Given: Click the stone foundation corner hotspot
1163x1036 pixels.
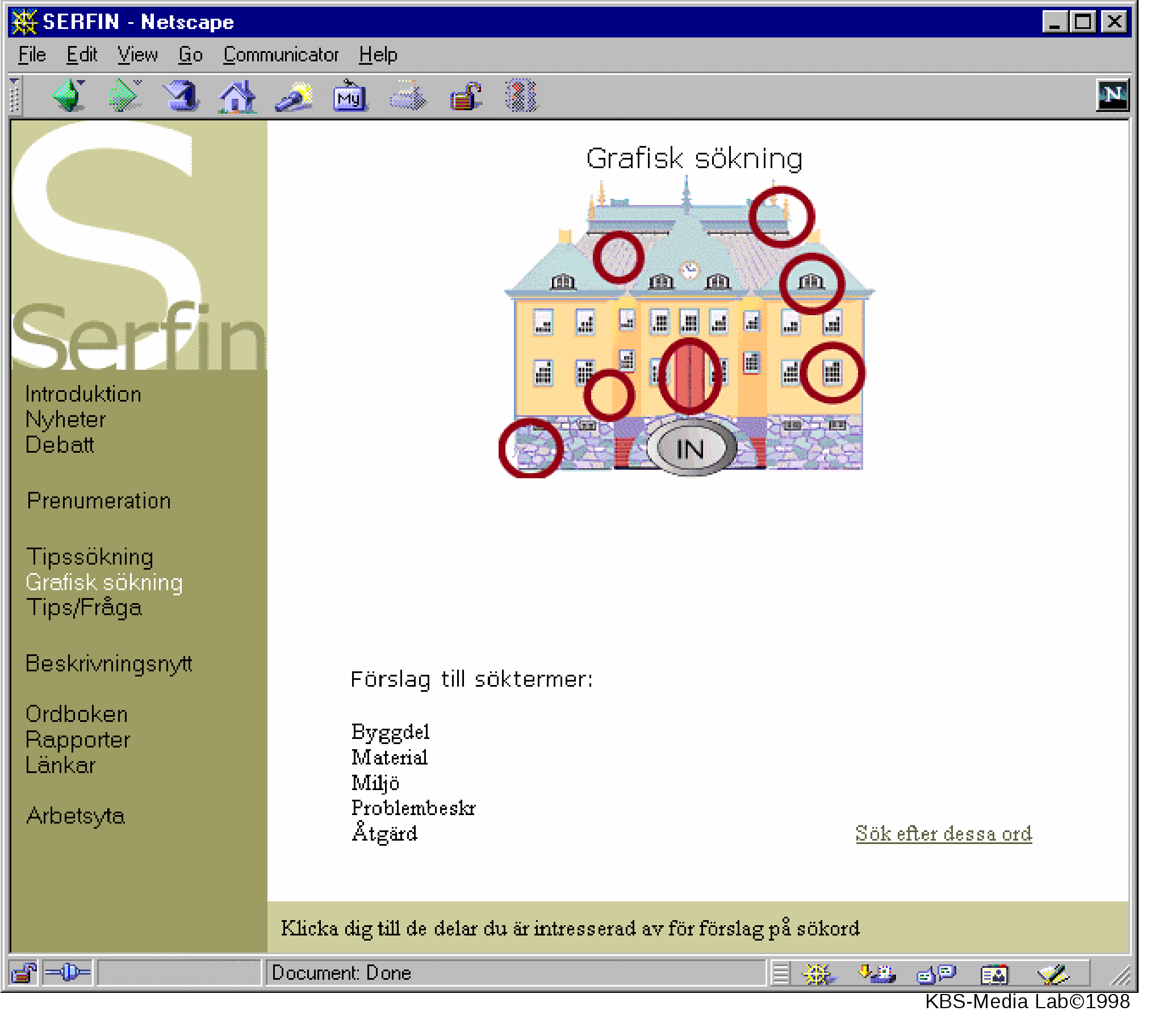Looking at the screenshot, I should coord(532,449).
